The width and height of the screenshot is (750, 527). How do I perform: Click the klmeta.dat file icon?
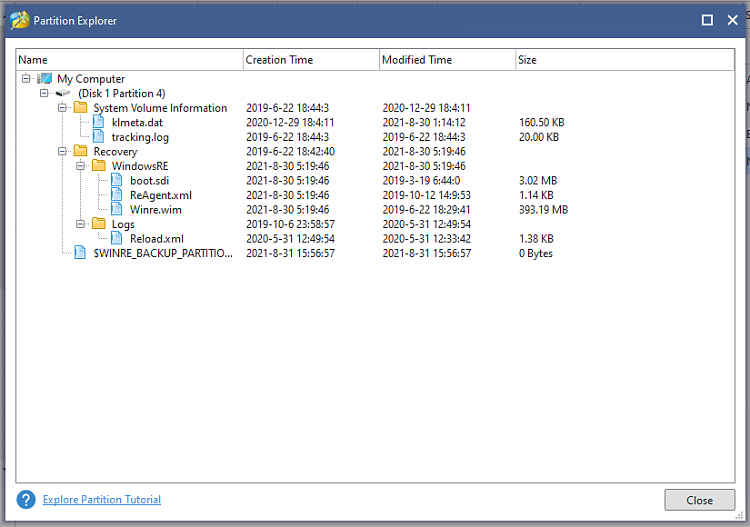click(x=98, y=122)
